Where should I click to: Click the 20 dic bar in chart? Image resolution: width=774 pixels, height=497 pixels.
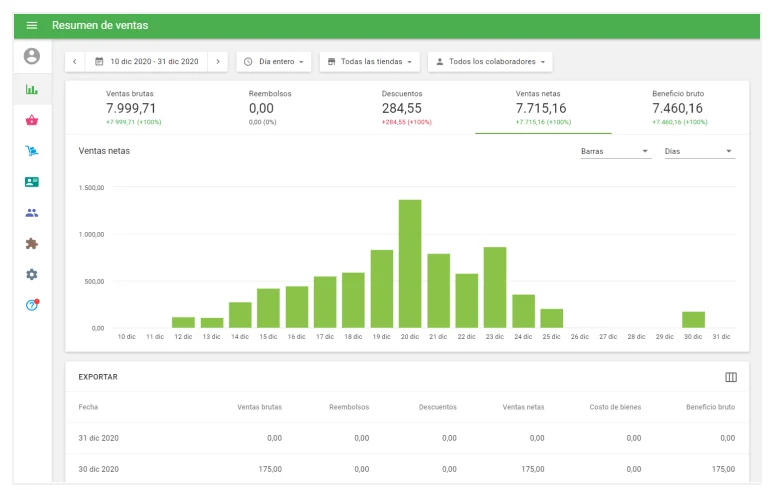(x=410, y=264)
